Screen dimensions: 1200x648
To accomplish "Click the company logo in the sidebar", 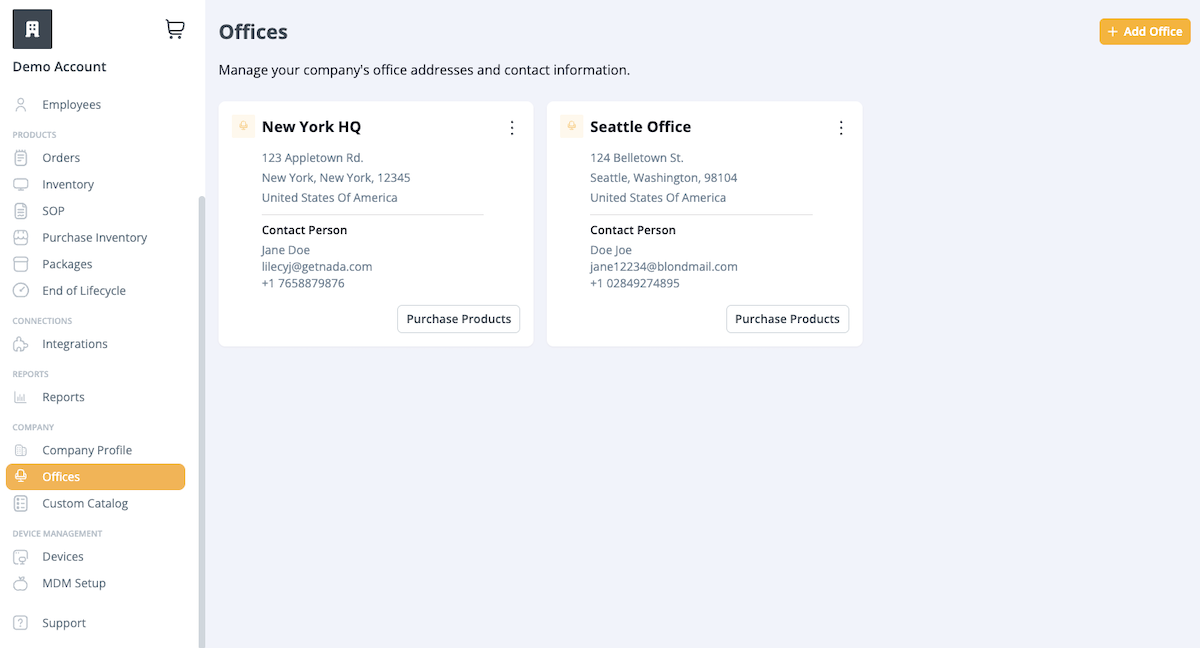I will pyautogui.click(x=32, y=29).
